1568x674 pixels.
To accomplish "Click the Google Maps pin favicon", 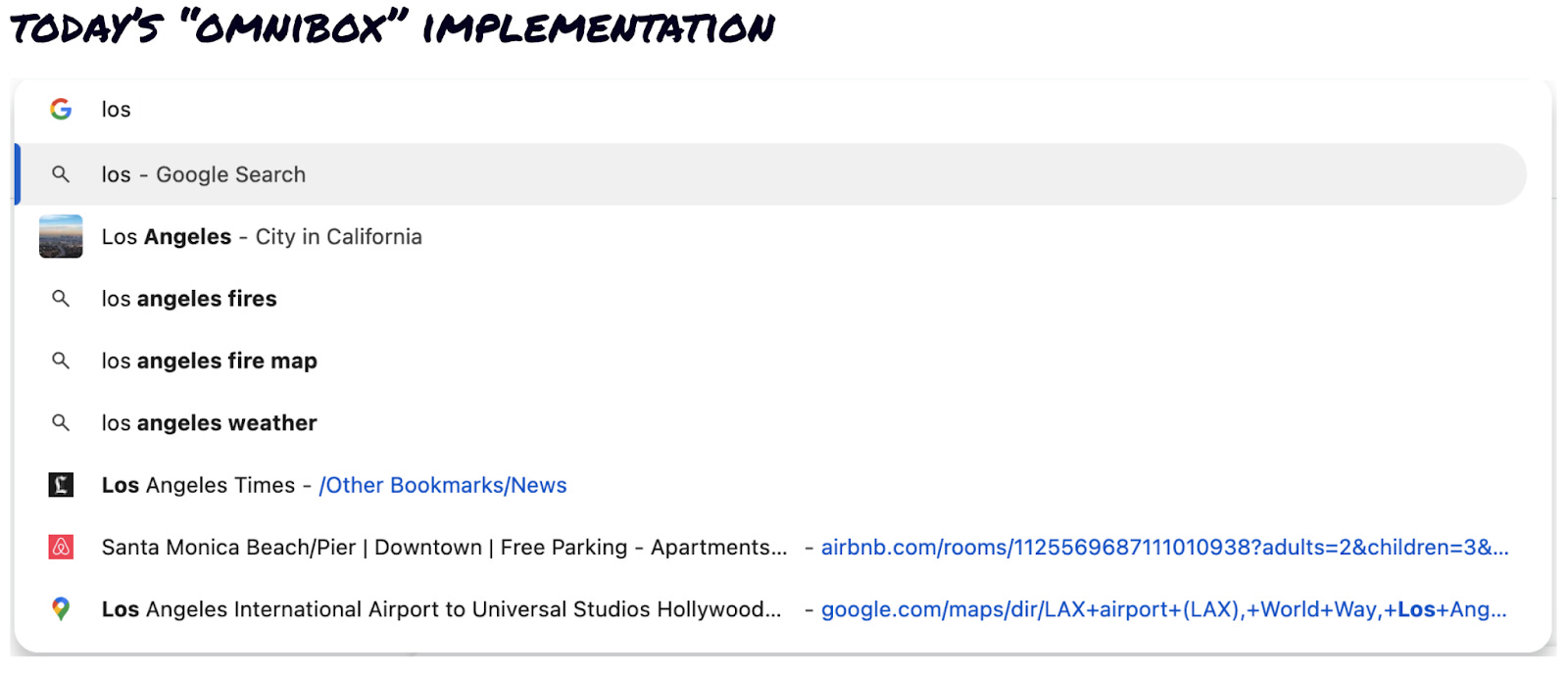I will [61, 609].
